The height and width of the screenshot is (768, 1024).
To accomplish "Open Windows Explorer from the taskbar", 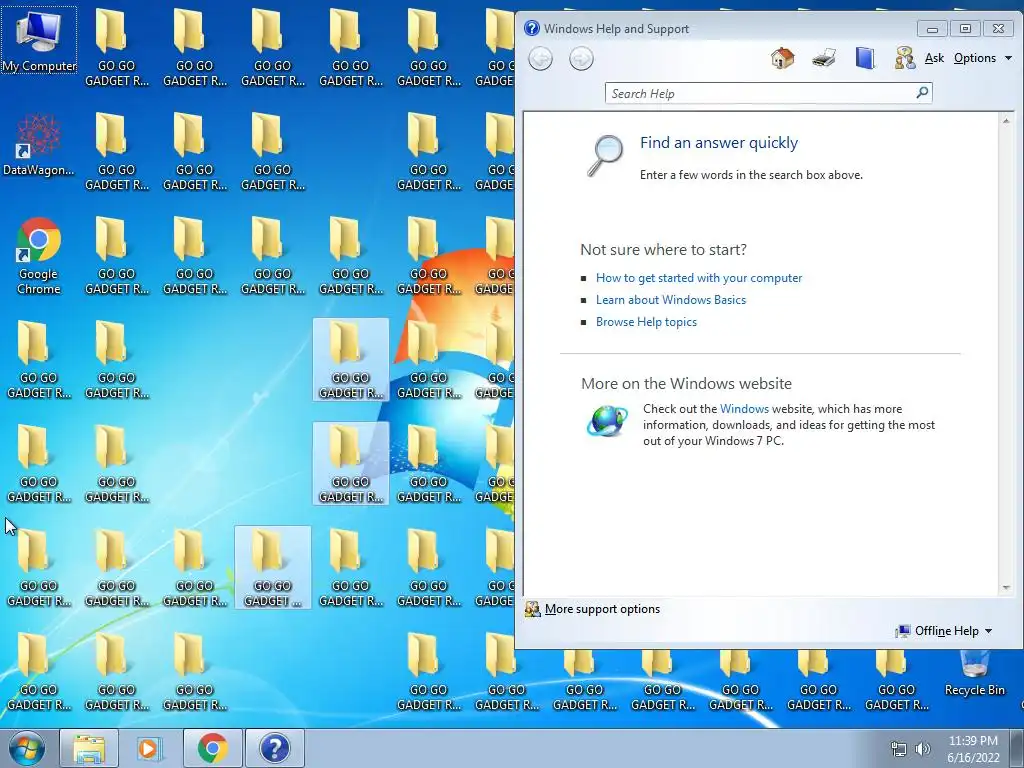I will [89, 748].
